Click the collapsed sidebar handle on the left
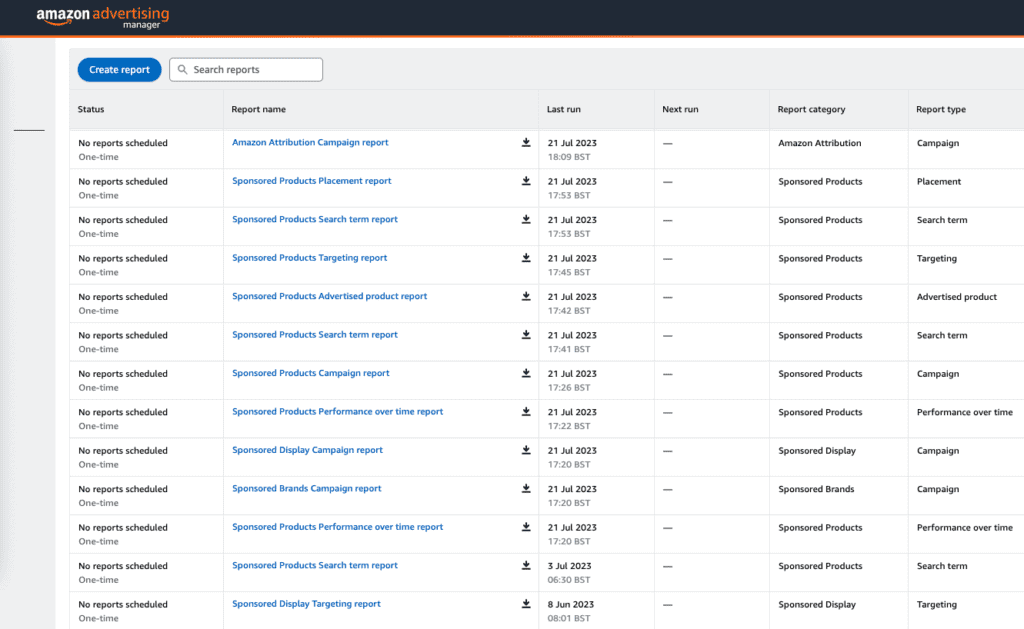This screenshot has height=629, width=1024. click(28, 128)
